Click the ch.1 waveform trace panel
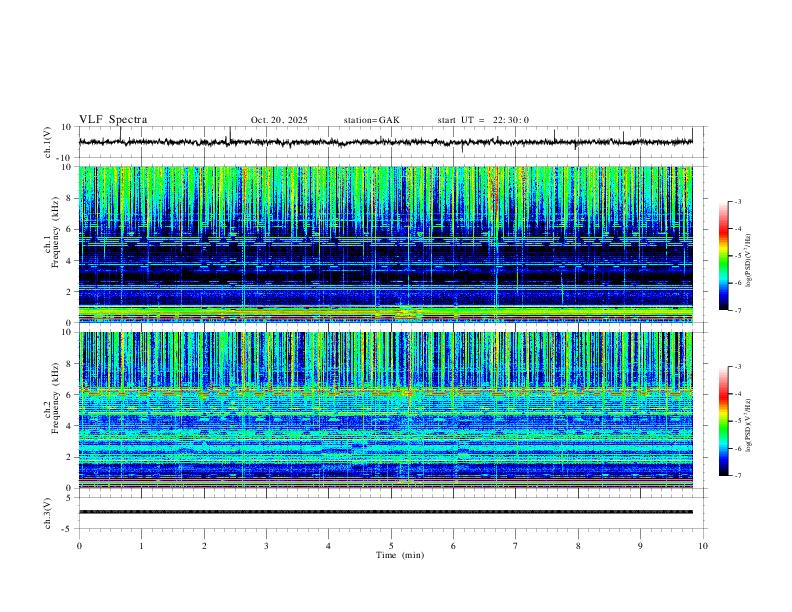This screenshot has width=792, height=612. pyautogui.click(x=390, y=142)
